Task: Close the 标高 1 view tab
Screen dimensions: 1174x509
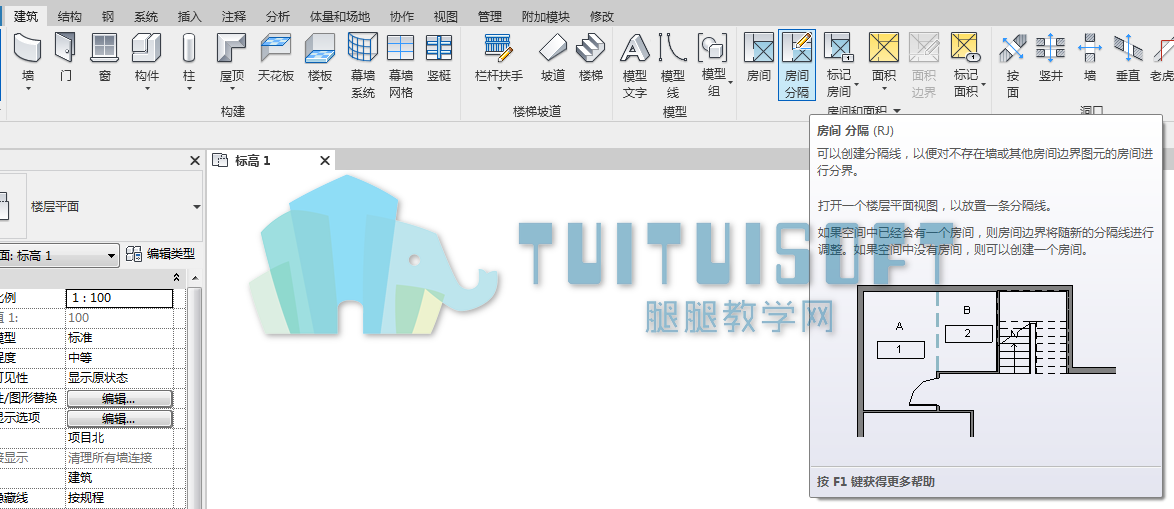Action: click(325, 160)
